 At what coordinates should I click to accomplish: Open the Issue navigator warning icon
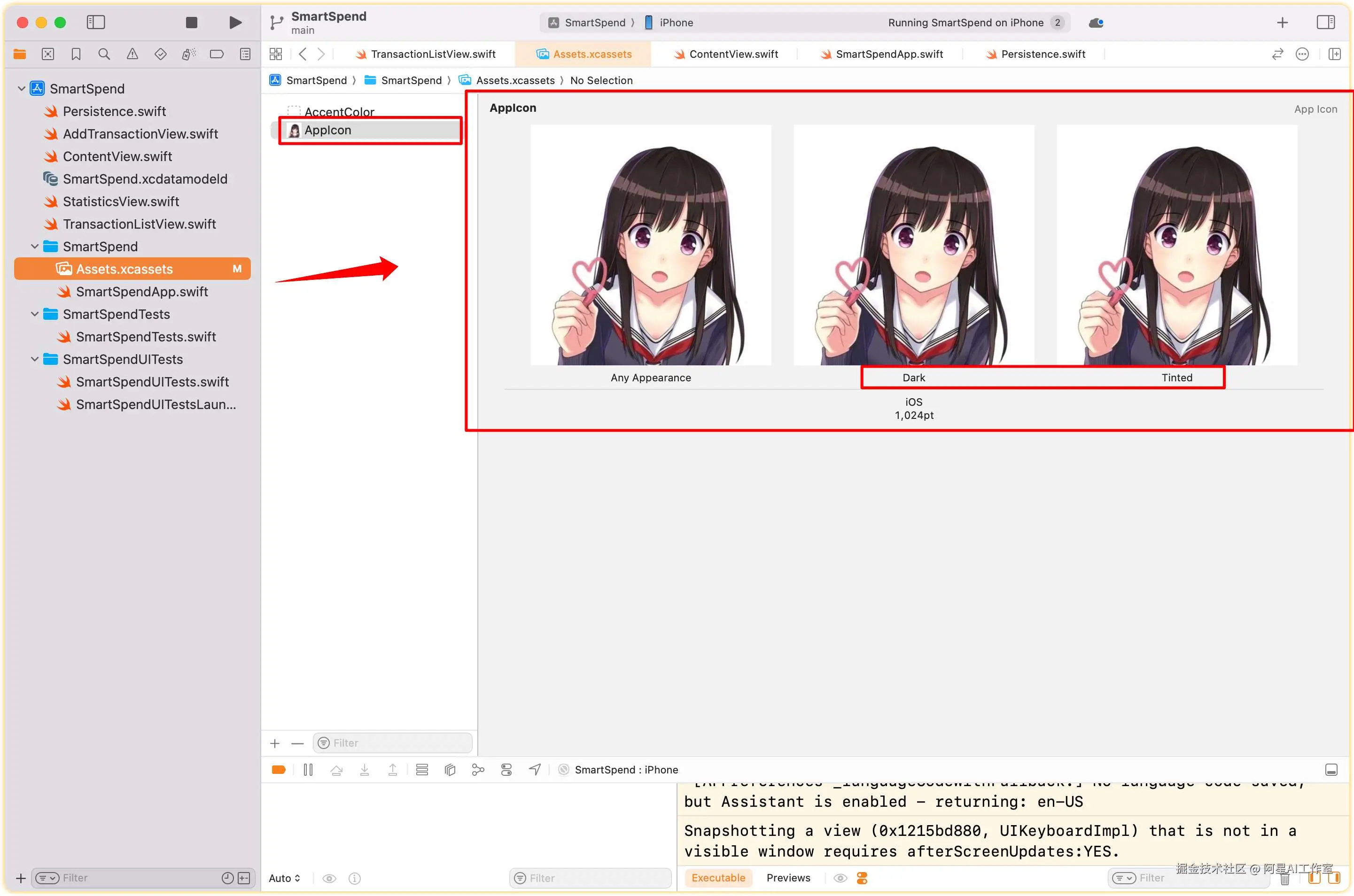(132, 54)
